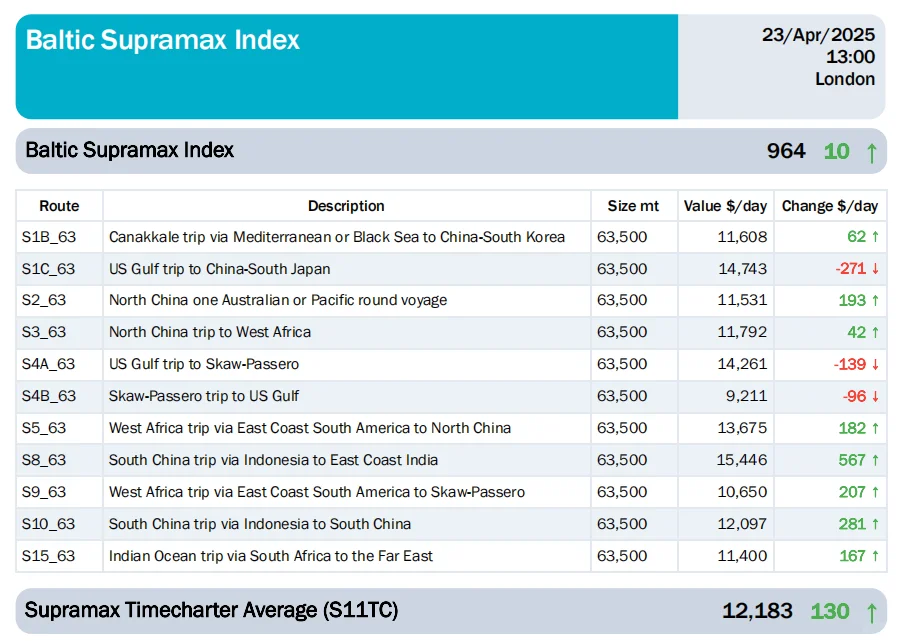Click 'South China trip via Indonesia to East Coast India'
Image resolution: width=900 pixels, height=644 pixels.
tap(273, 460)
